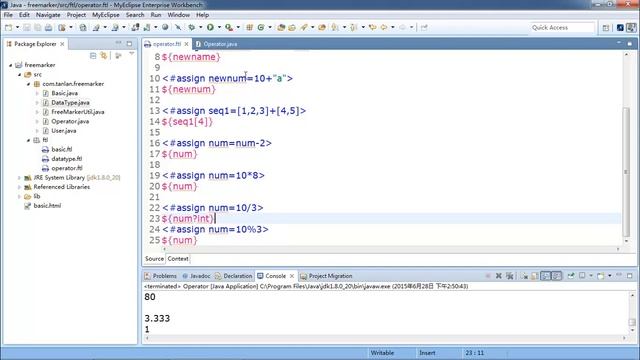Open the Window menu
The image size is (640, 360).
click(178, 15)
